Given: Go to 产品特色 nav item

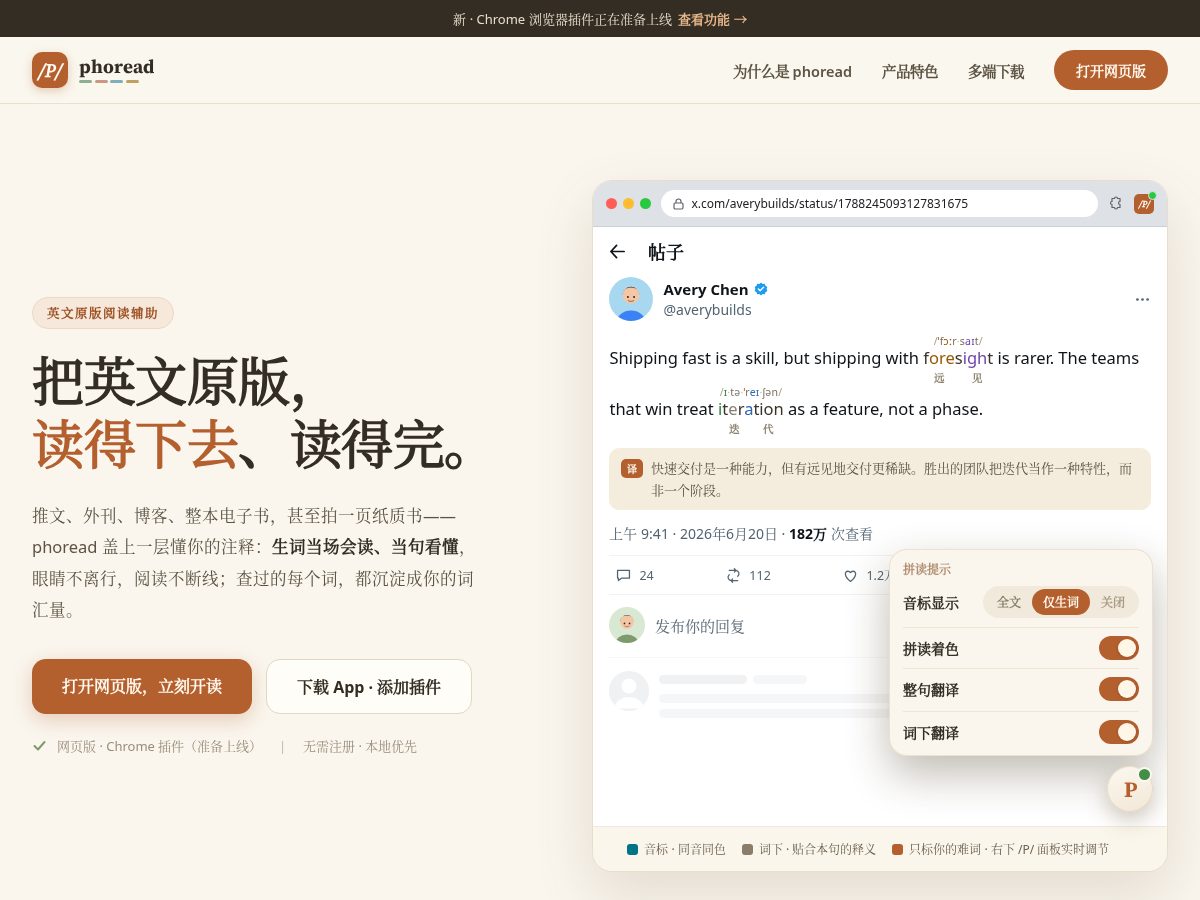Looking at the screenshot, I should click(x=909, y=71).
